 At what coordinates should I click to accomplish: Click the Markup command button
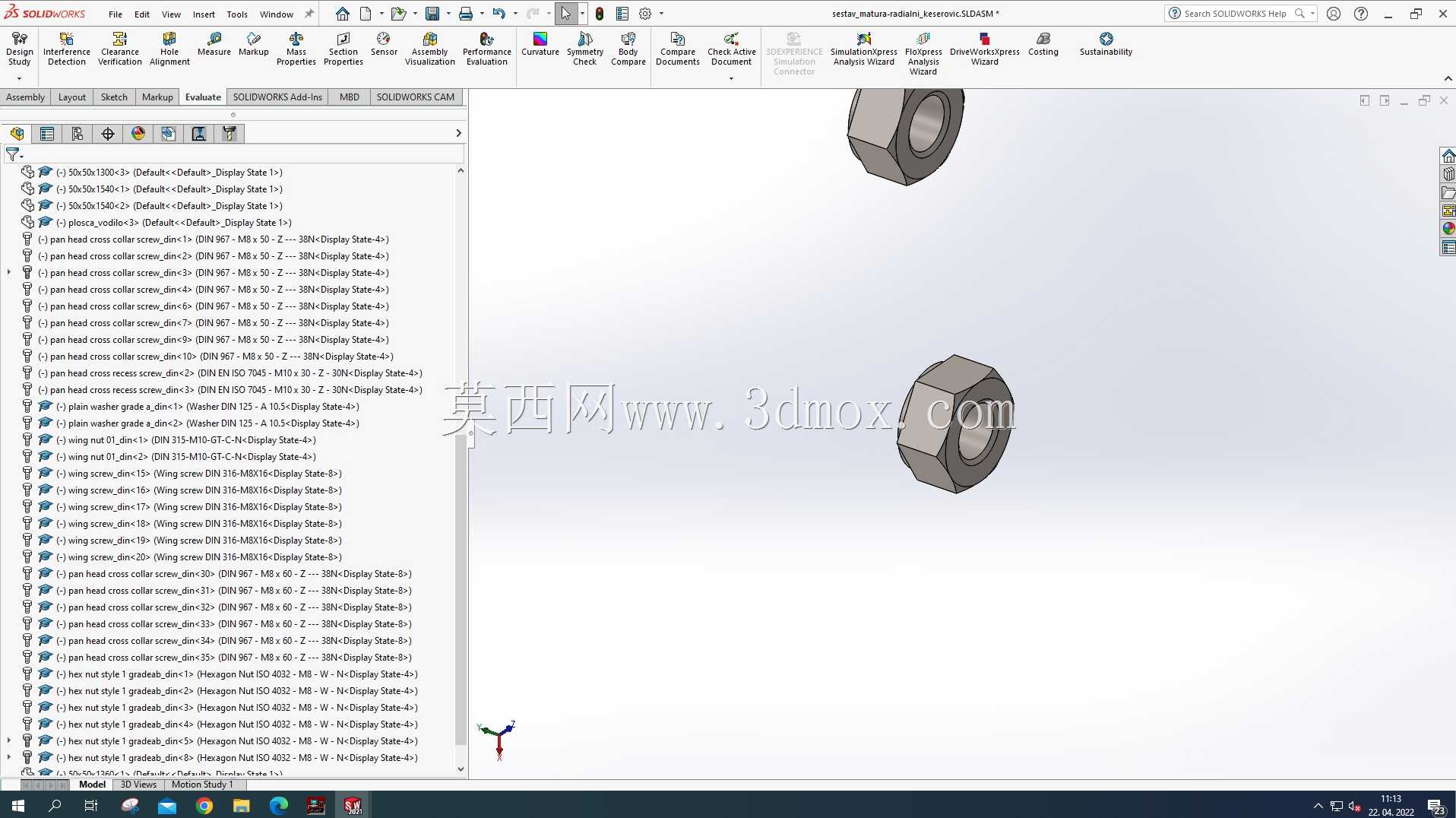[254, 44]
